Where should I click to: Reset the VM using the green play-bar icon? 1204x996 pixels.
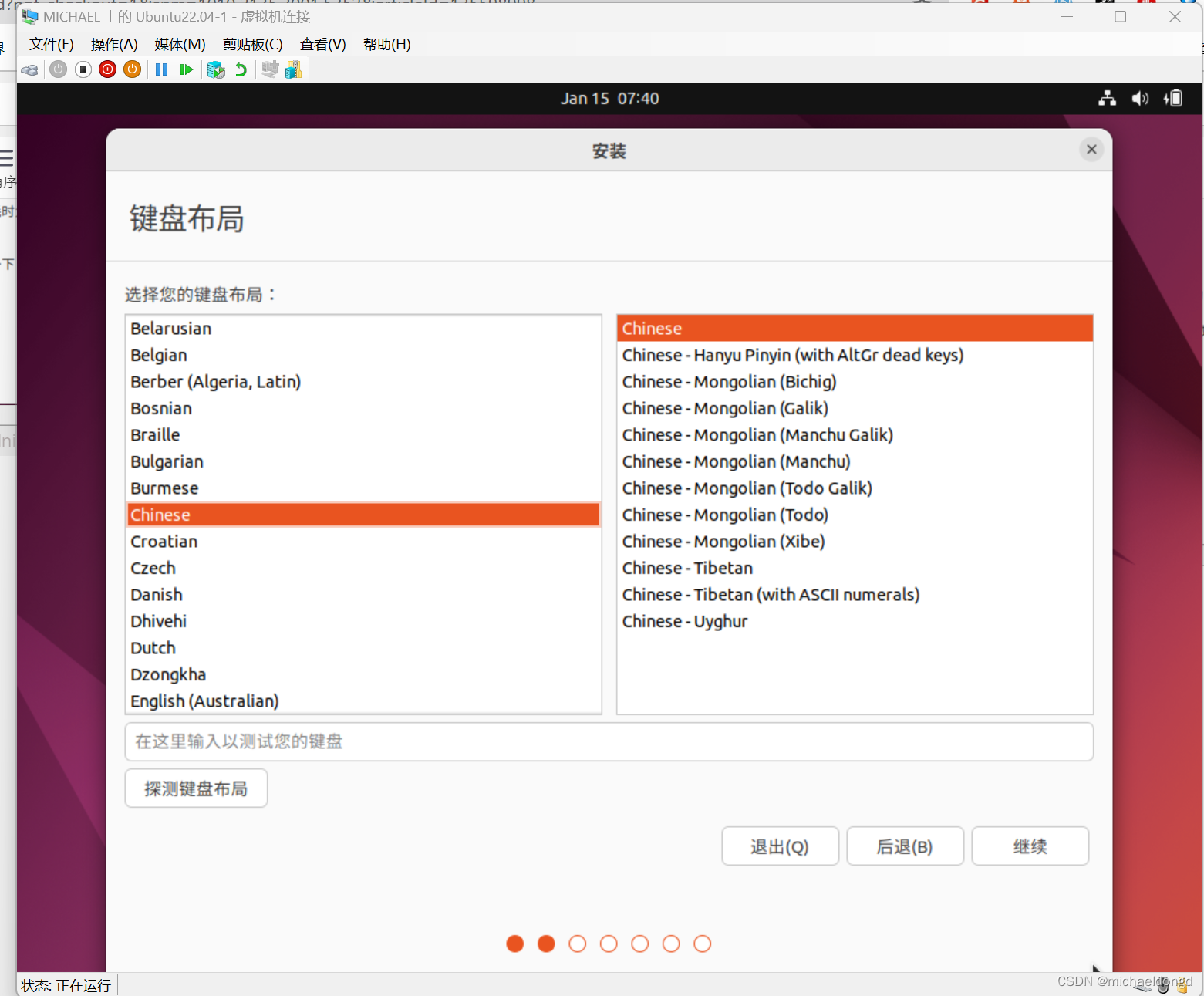pyautogui.click(x=186, y=70)
